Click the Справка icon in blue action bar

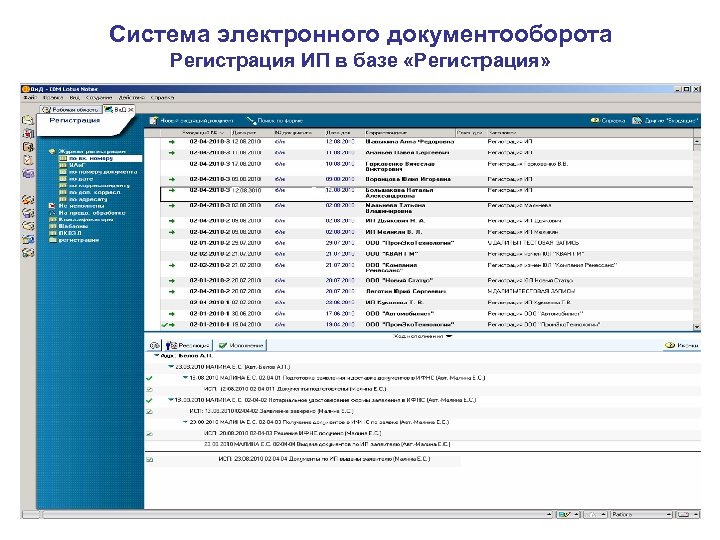pos(595,120)
